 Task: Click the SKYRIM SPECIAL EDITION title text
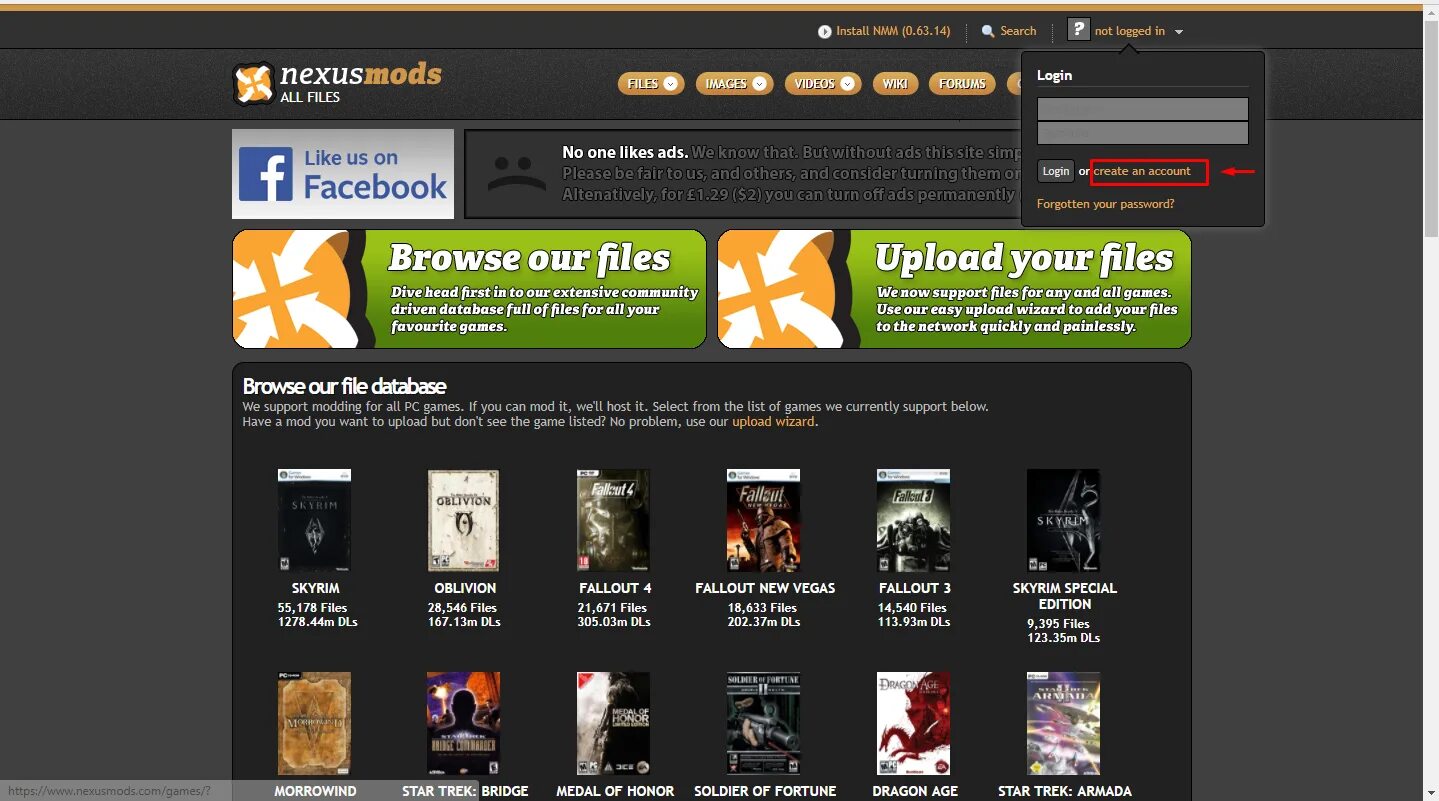tap(1065, 596)
